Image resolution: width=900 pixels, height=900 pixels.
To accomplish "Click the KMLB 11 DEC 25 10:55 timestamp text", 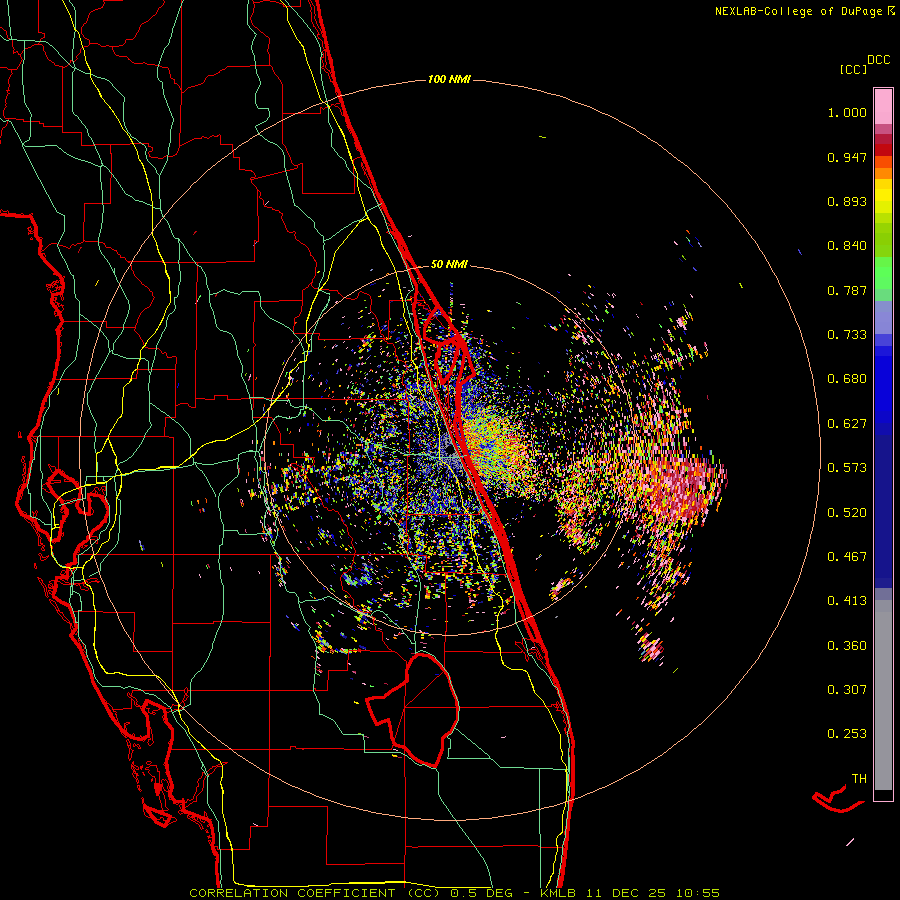I will click(630, 893).
